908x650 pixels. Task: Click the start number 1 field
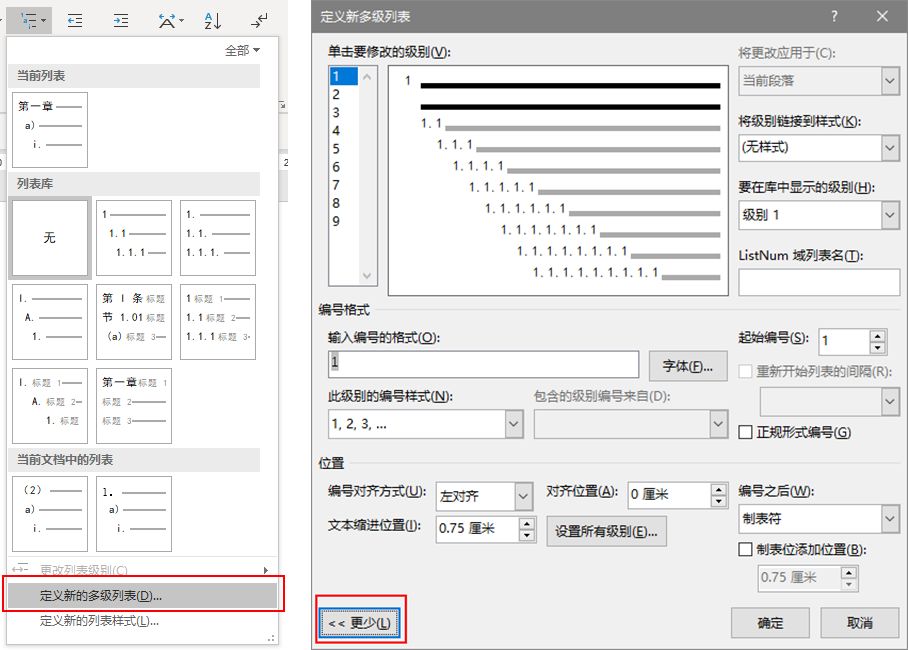coord(844,341)
